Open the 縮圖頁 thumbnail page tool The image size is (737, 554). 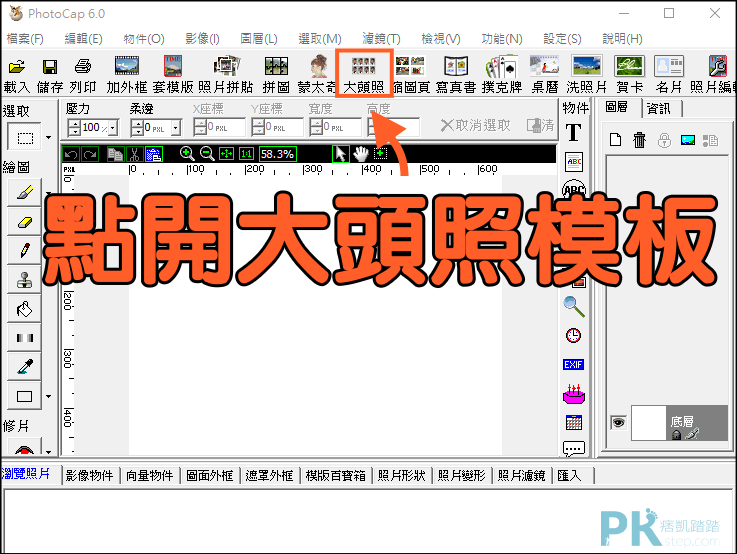411,75
